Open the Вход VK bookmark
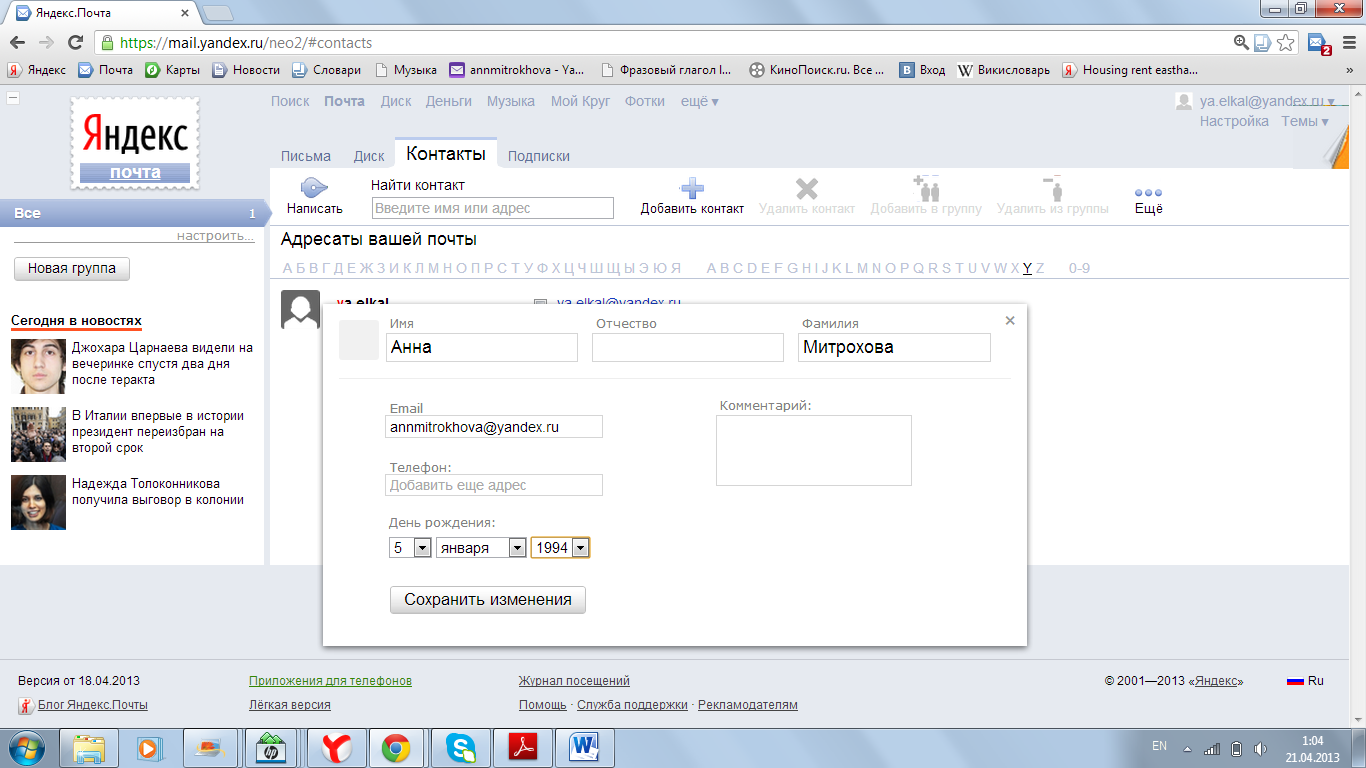This screenshot has width=1366, height=768. pos(922,70)
